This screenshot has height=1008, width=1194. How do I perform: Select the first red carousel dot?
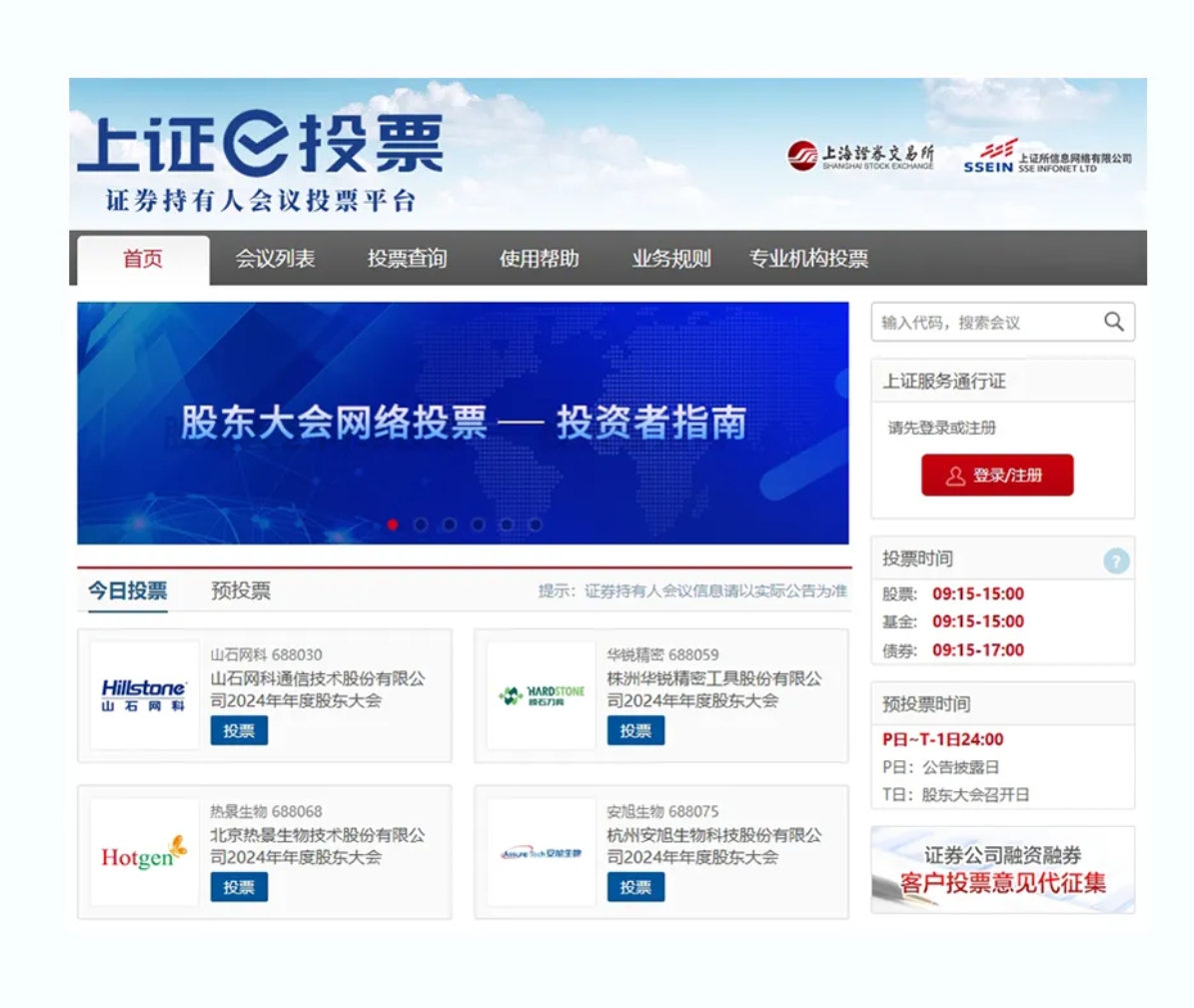(x=392, y=524)
